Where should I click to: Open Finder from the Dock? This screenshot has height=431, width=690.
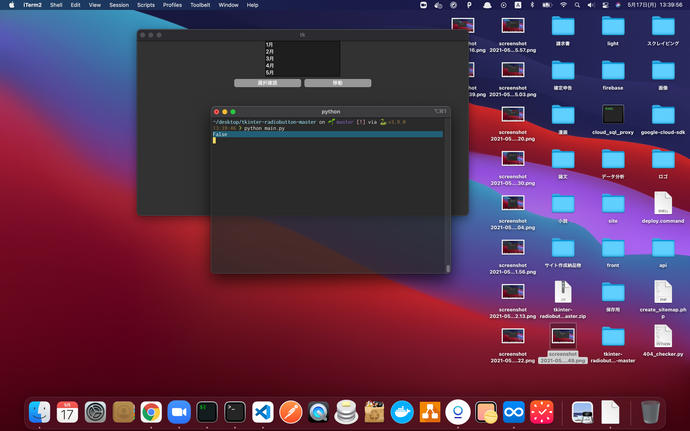(40, 413)
